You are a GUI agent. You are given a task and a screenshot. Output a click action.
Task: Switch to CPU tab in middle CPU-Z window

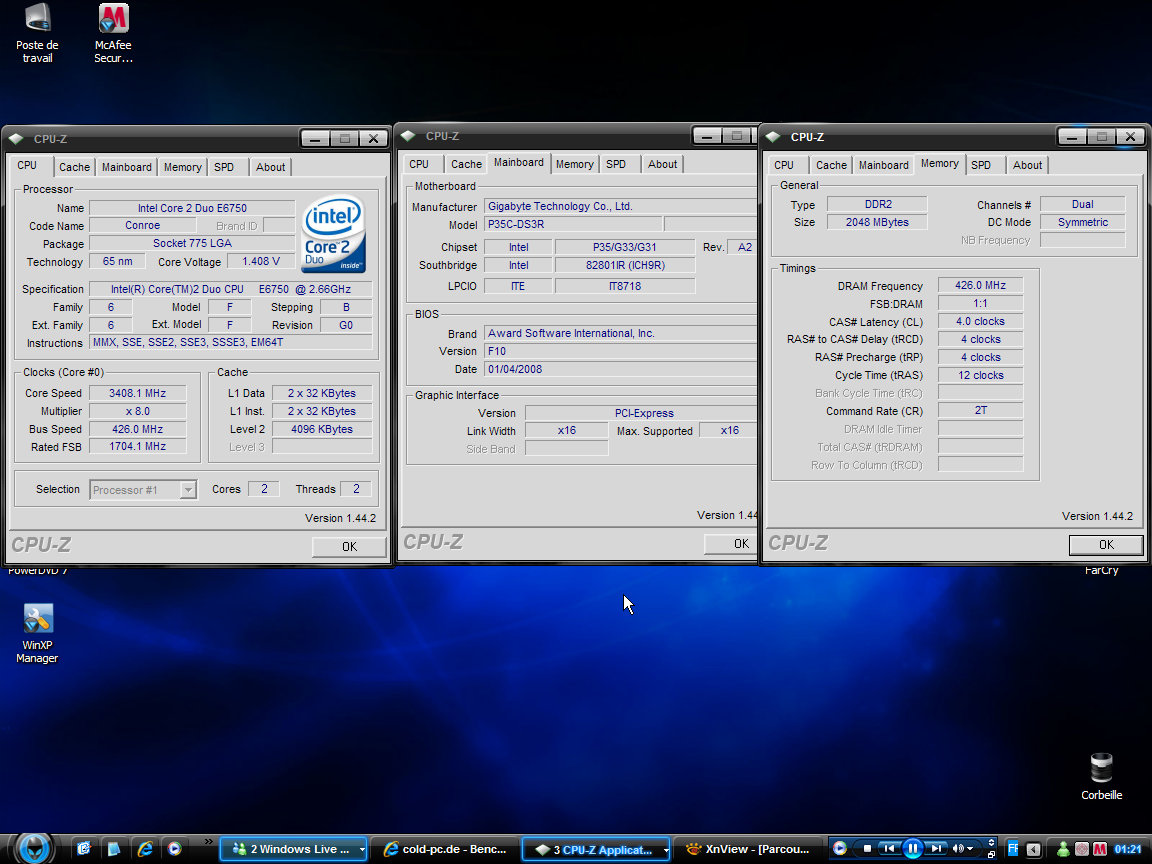419,164
